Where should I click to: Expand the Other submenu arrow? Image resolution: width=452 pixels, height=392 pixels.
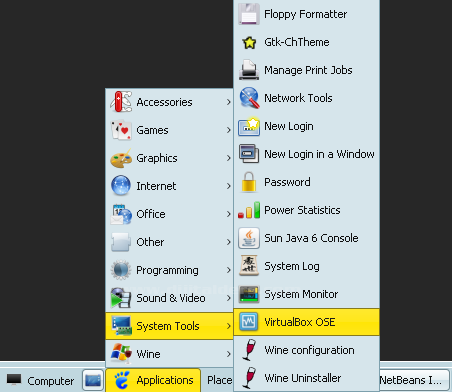coord(228,242)
